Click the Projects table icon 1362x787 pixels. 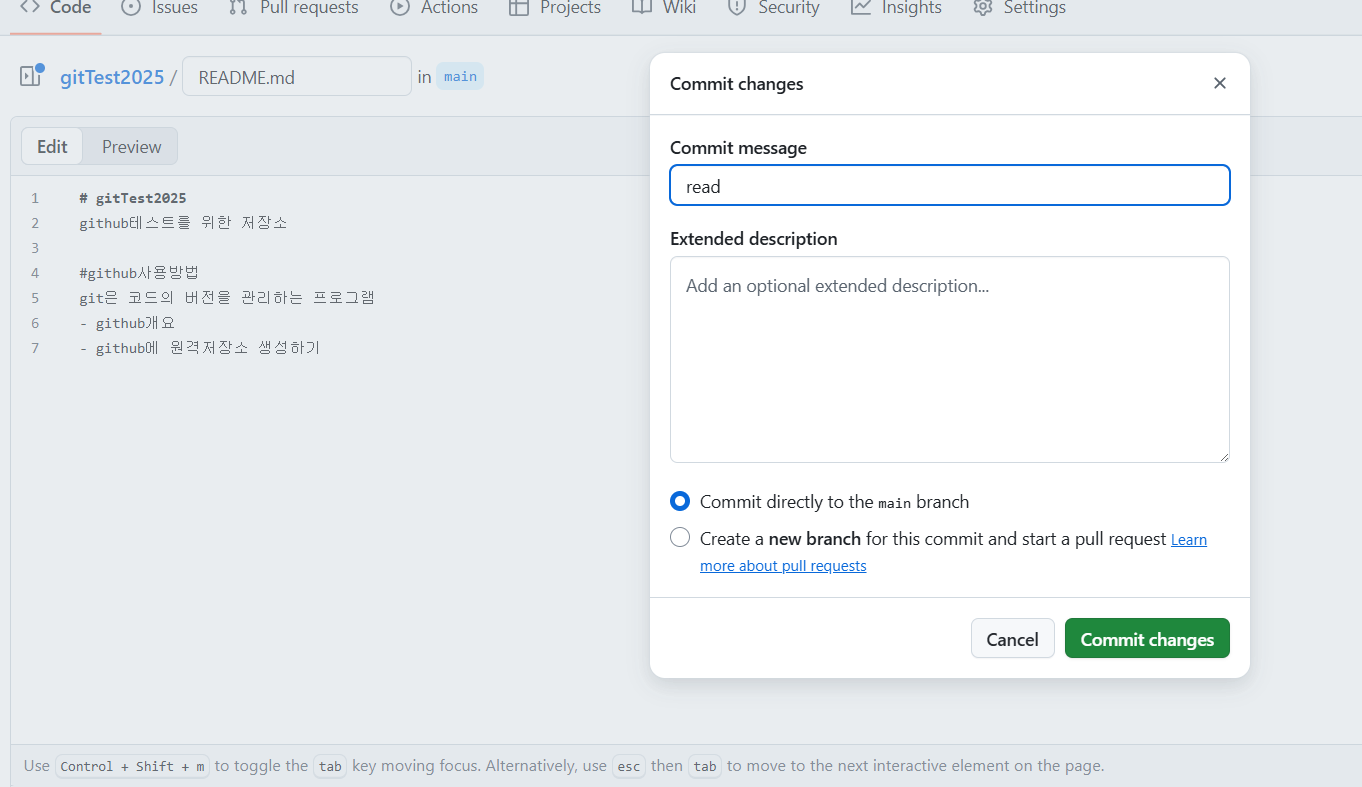[518, 8]
